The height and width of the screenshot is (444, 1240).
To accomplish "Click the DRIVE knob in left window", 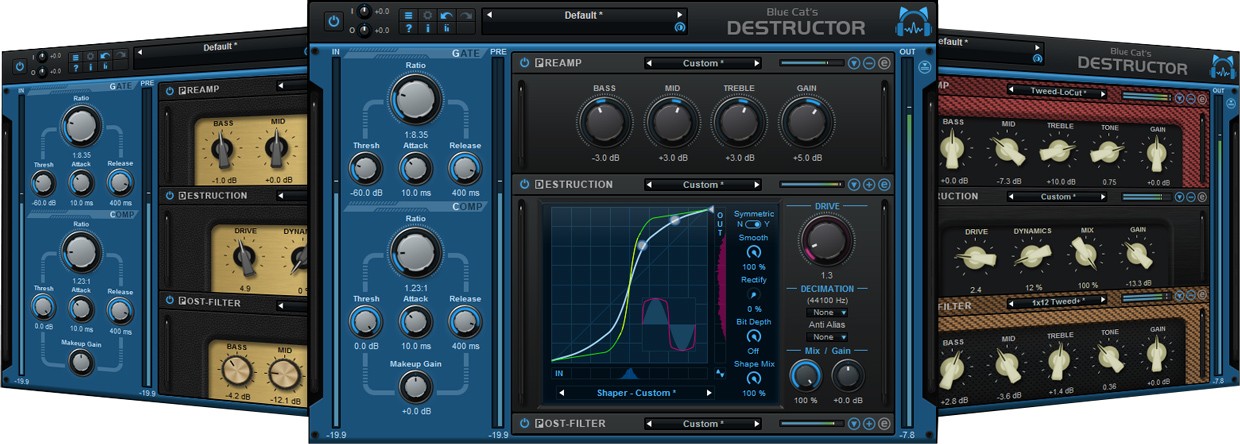I will 244,259.
